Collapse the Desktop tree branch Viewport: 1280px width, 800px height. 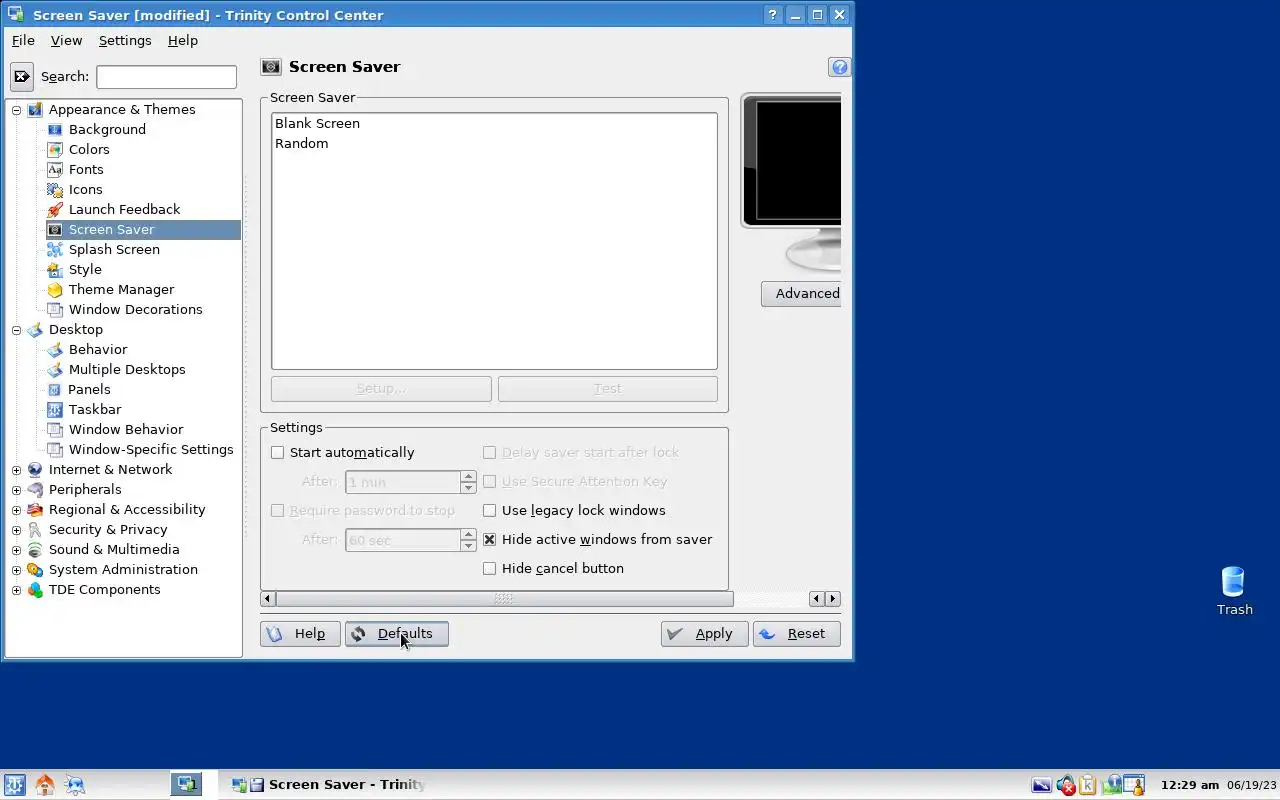tap(16, 330)
